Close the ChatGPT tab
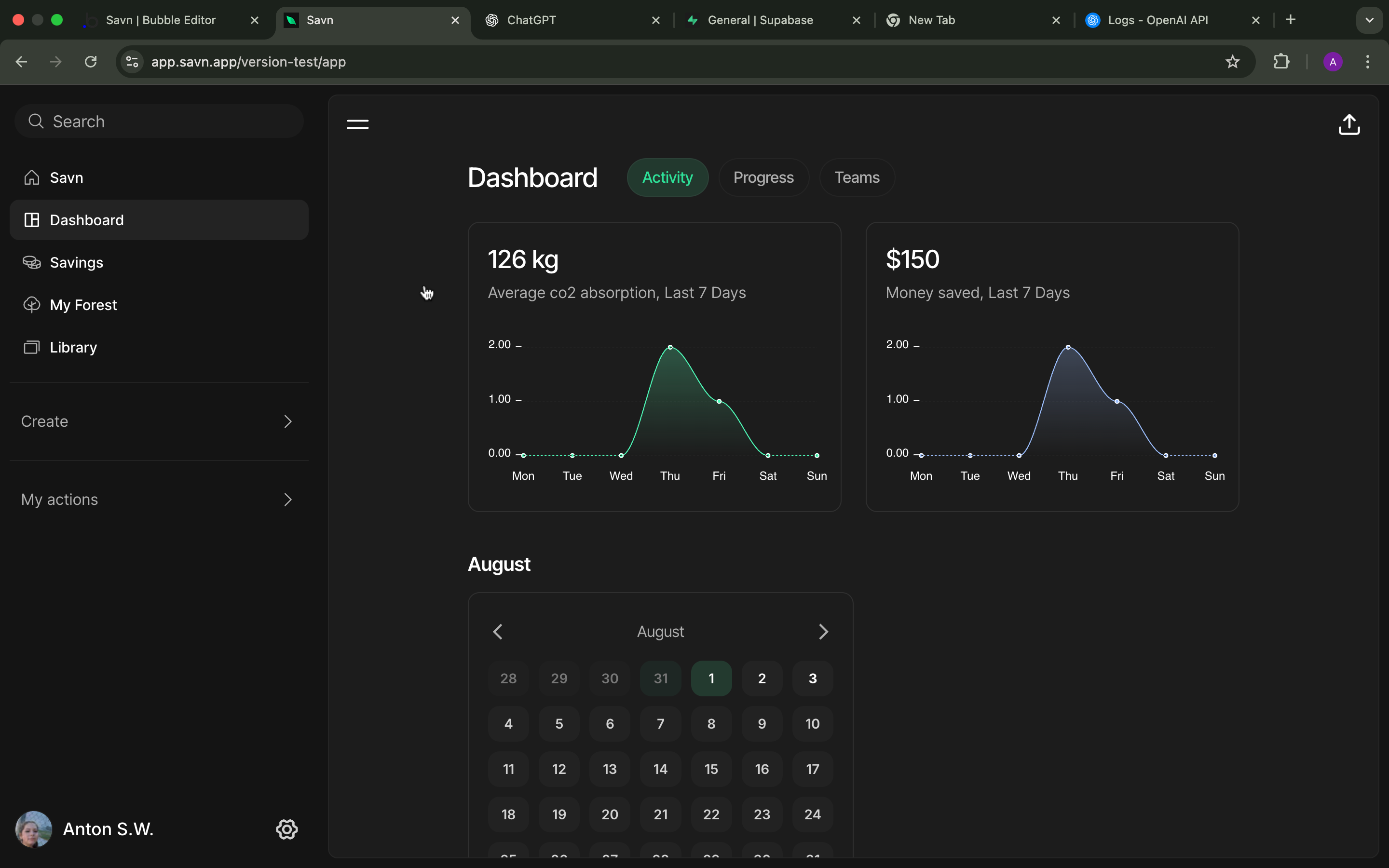The height and width of the screenshot is (868, 1389). coord(655,20)
